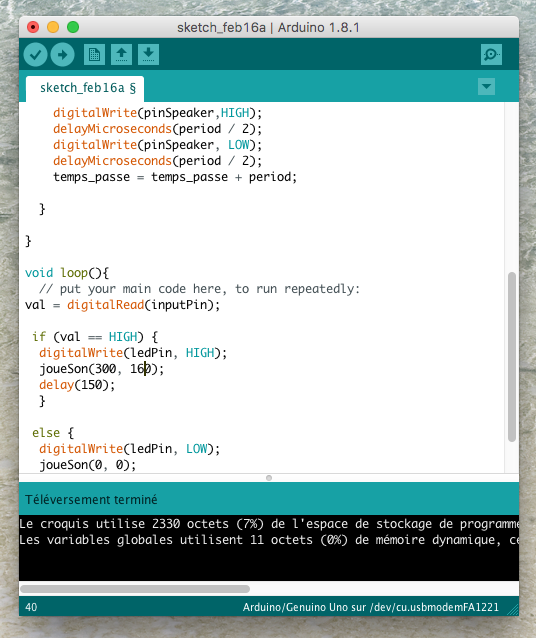Click the vertical editor scrollbar thumb

[x=512, y=357]
